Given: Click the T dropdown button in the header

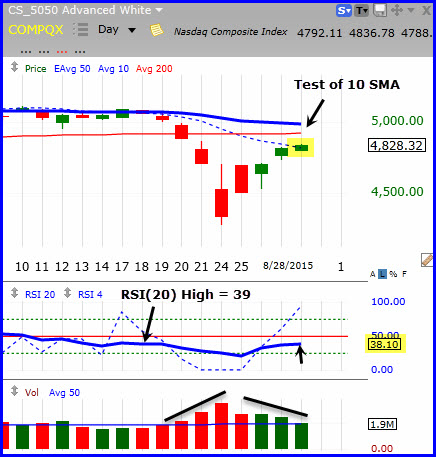Looking at the screenshot, I should coord(361,11).
